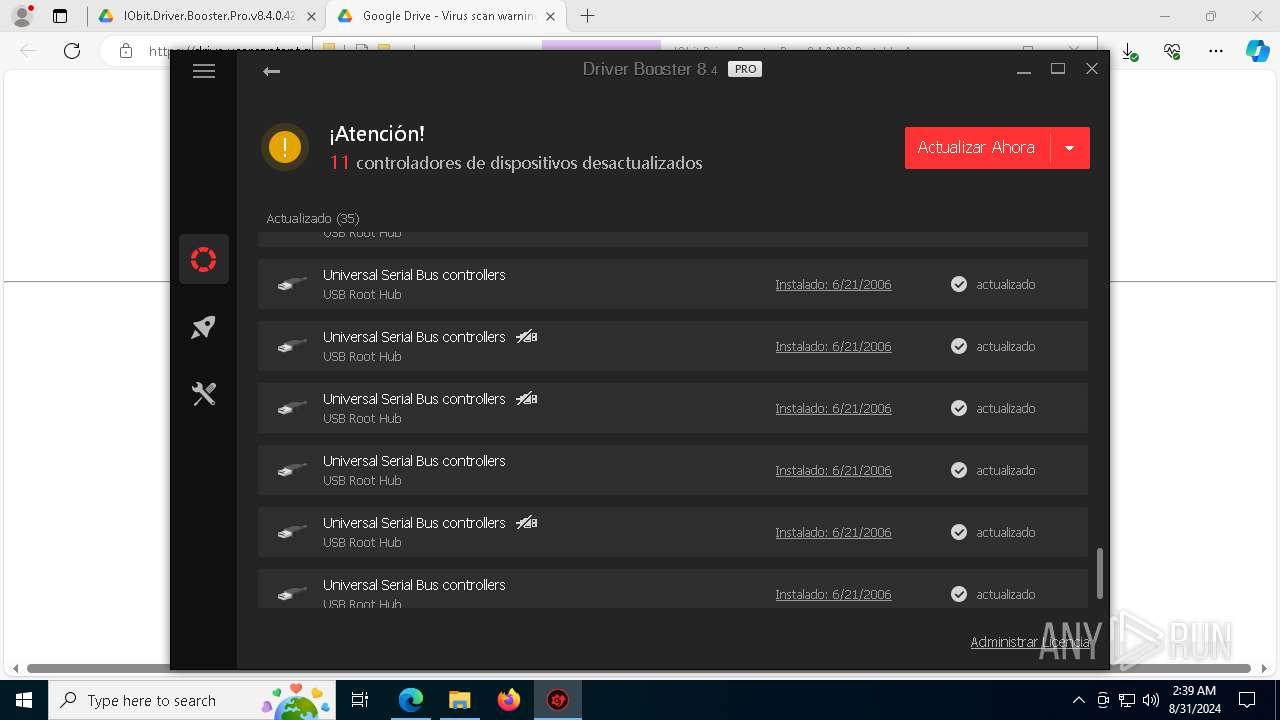Click the Type here to search box

pos(190,700)
